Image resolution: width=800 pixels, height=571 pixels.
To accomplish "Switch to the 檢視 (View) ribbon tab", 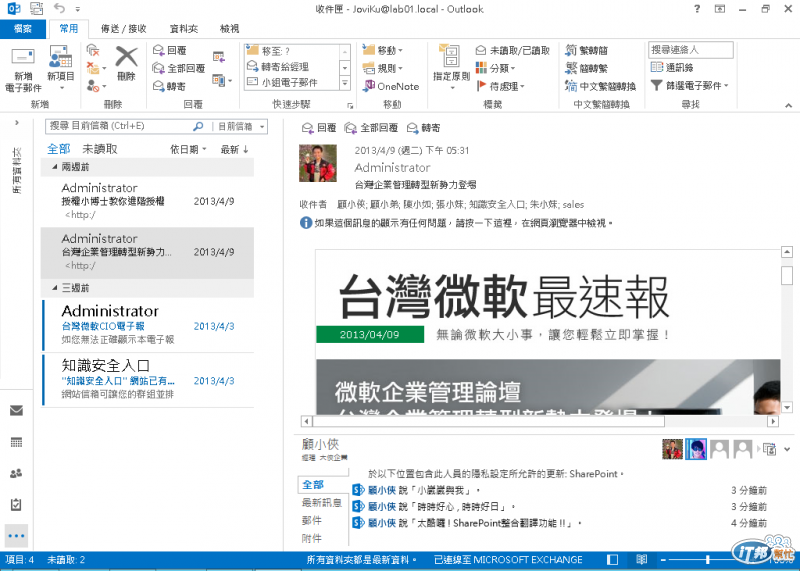I will point(229,29).
